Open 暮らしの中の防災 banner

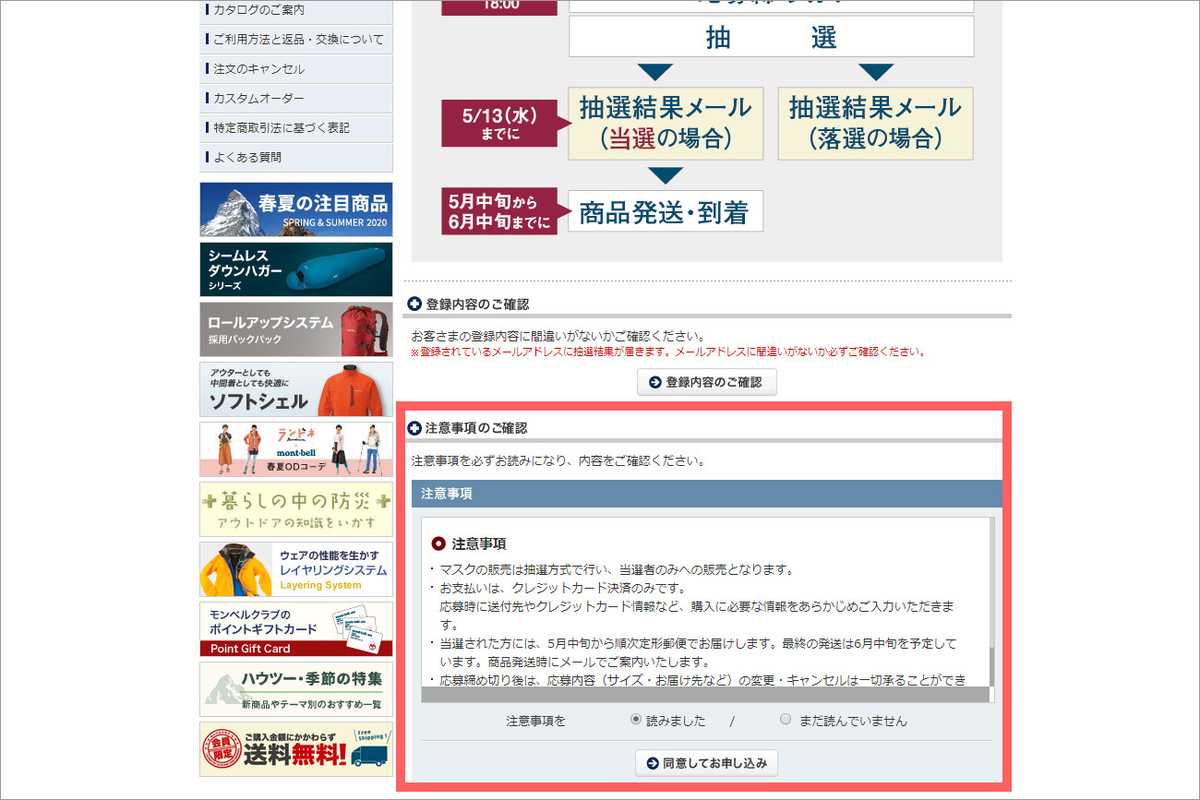click(296, 509)
